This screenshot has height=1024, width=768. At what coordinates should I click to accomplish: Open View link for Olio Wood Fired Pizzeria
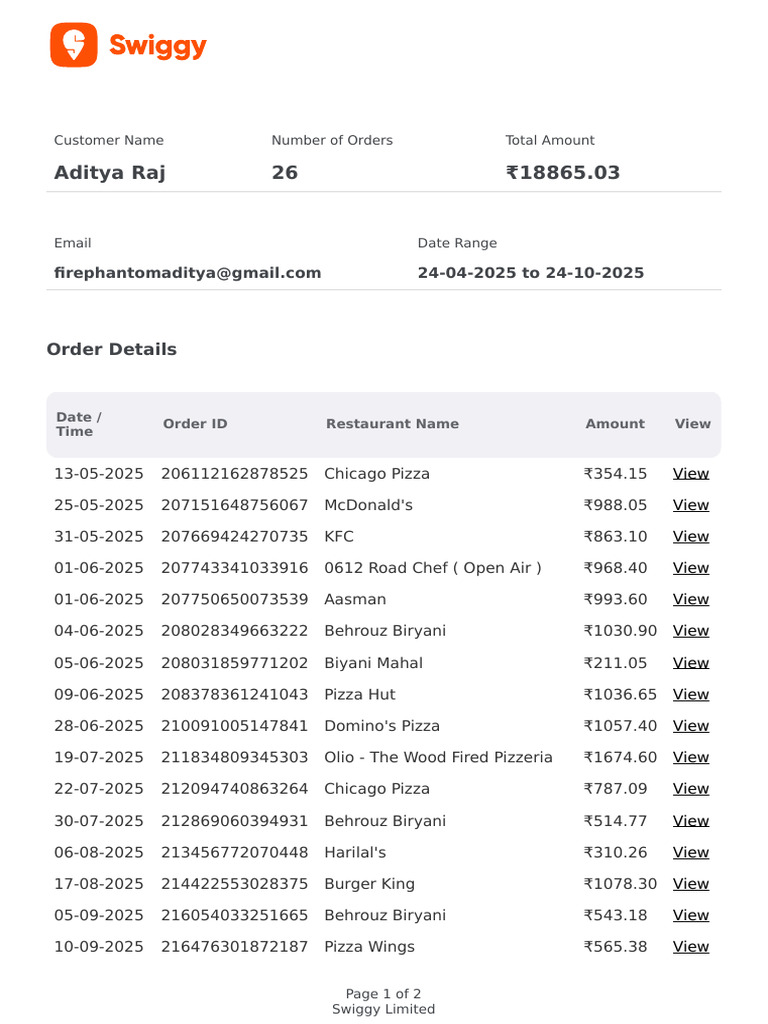691,757
